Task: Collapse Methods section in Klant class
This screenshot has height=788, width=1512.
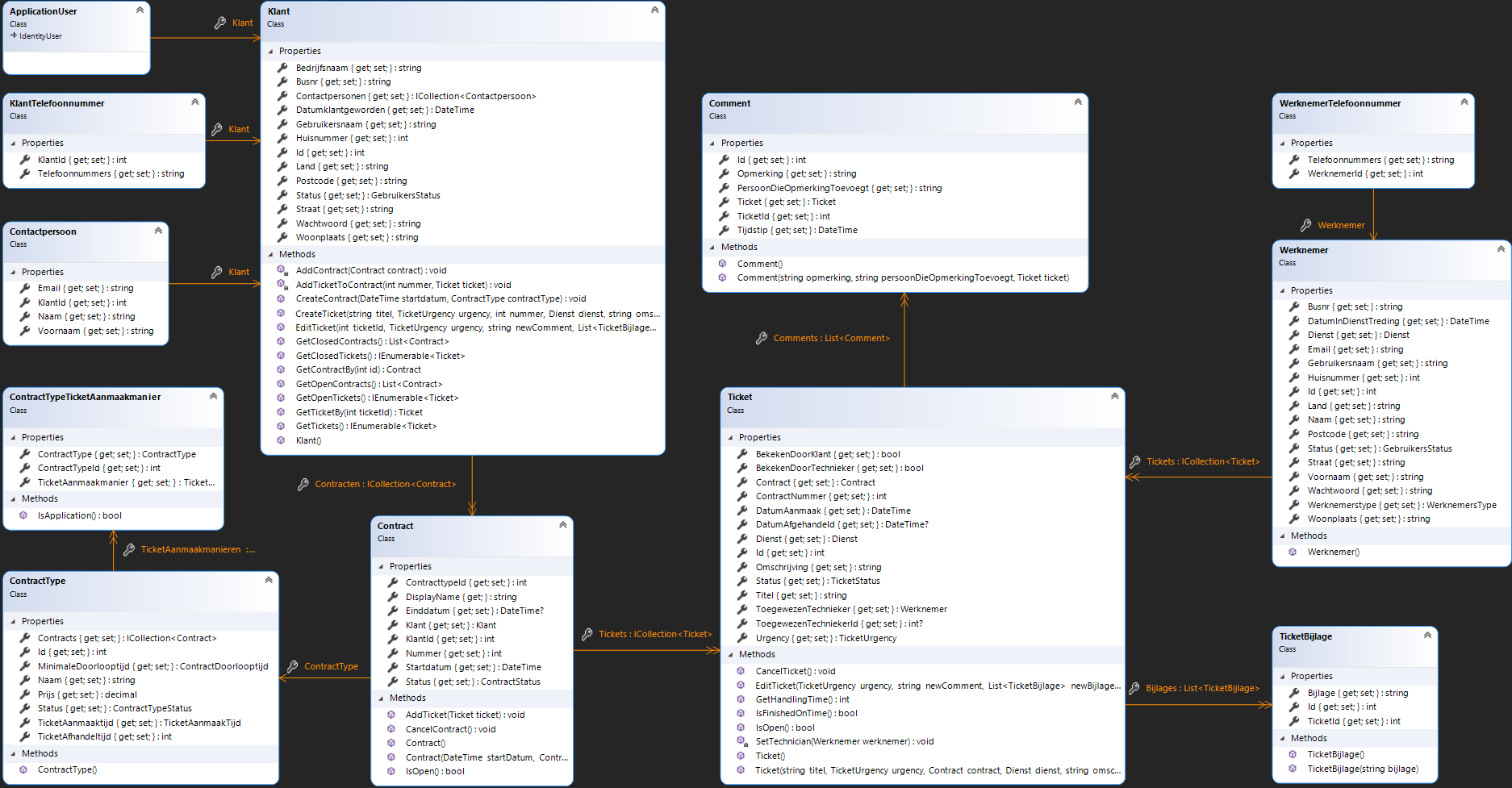Action: click(x=270, y=254)
